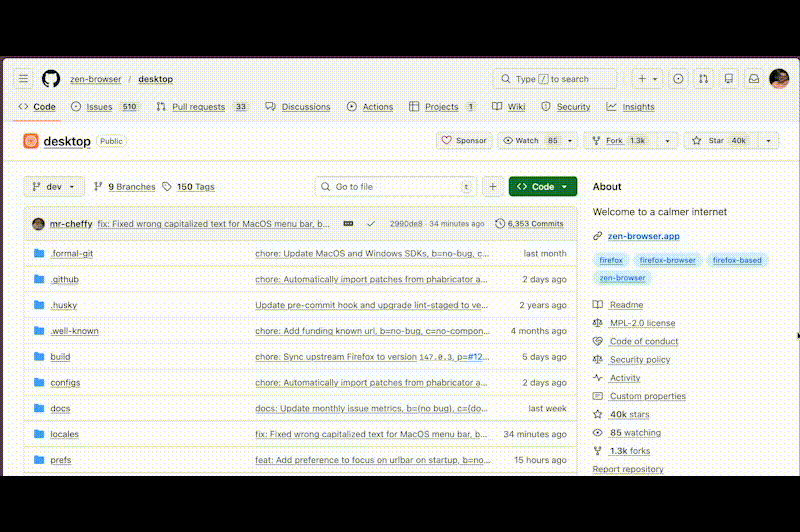Image resolution: width=800 pixels, height=532 pixels.
Task: Open the green Code dropdown button
Action: [x=543, y=187]
